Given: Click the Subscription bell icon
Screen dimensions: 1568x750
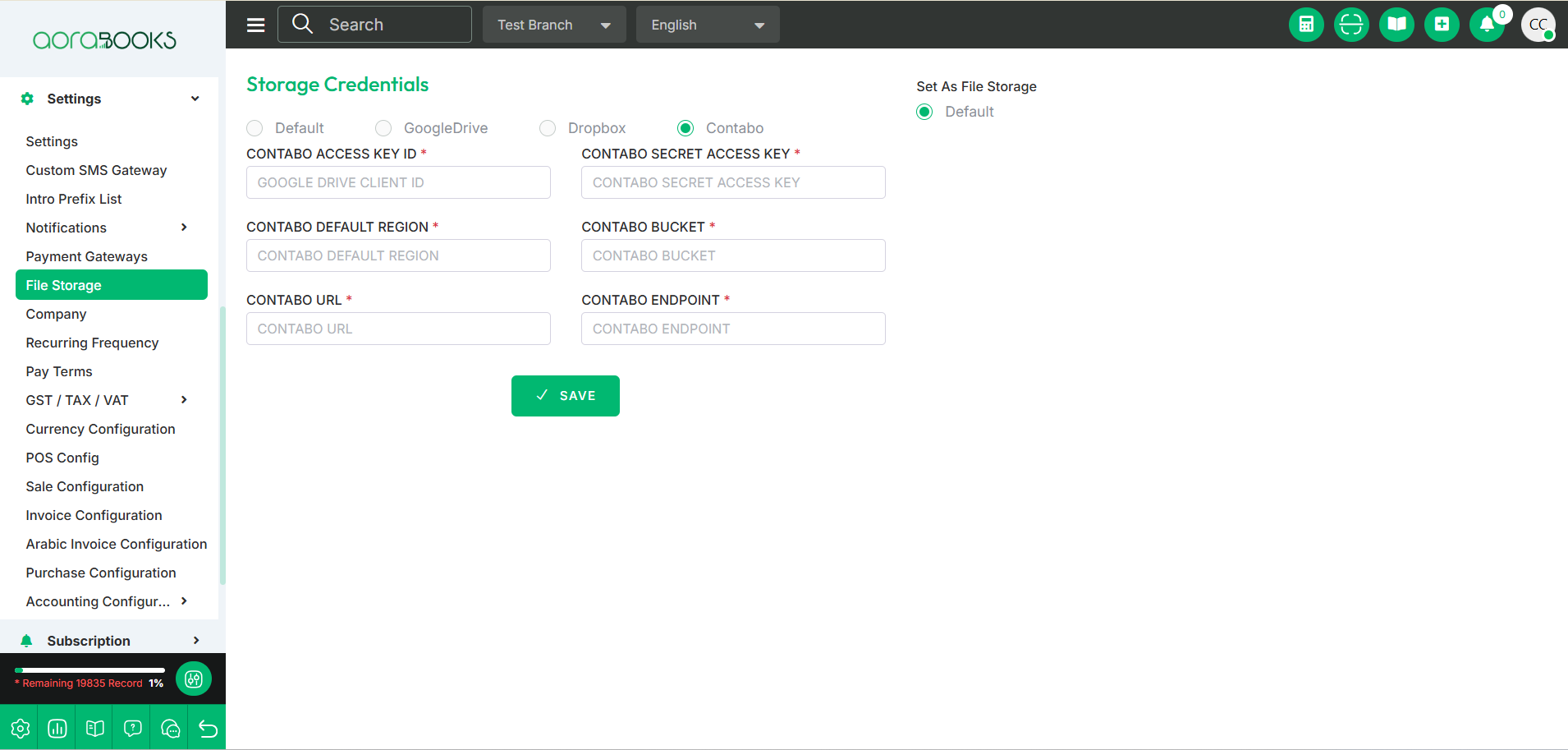Looking at the screenshot, I should click(x=26, y=641).
